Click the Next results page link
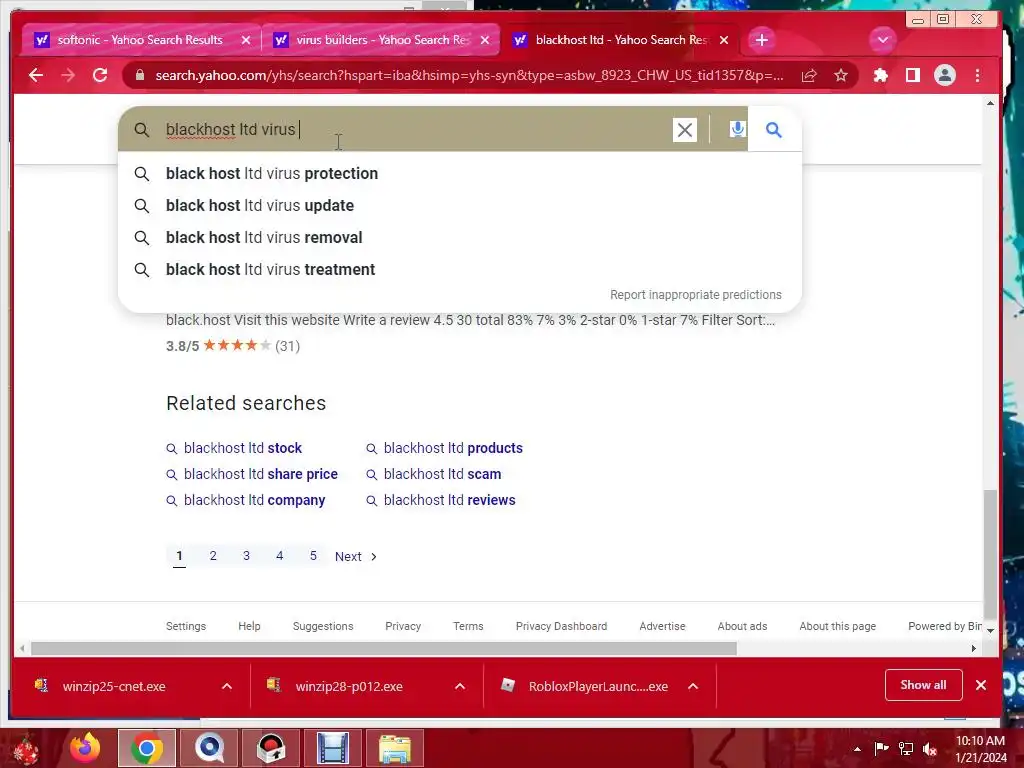The height and width of the screenshot is (768, 1024). tap(356, 556)
